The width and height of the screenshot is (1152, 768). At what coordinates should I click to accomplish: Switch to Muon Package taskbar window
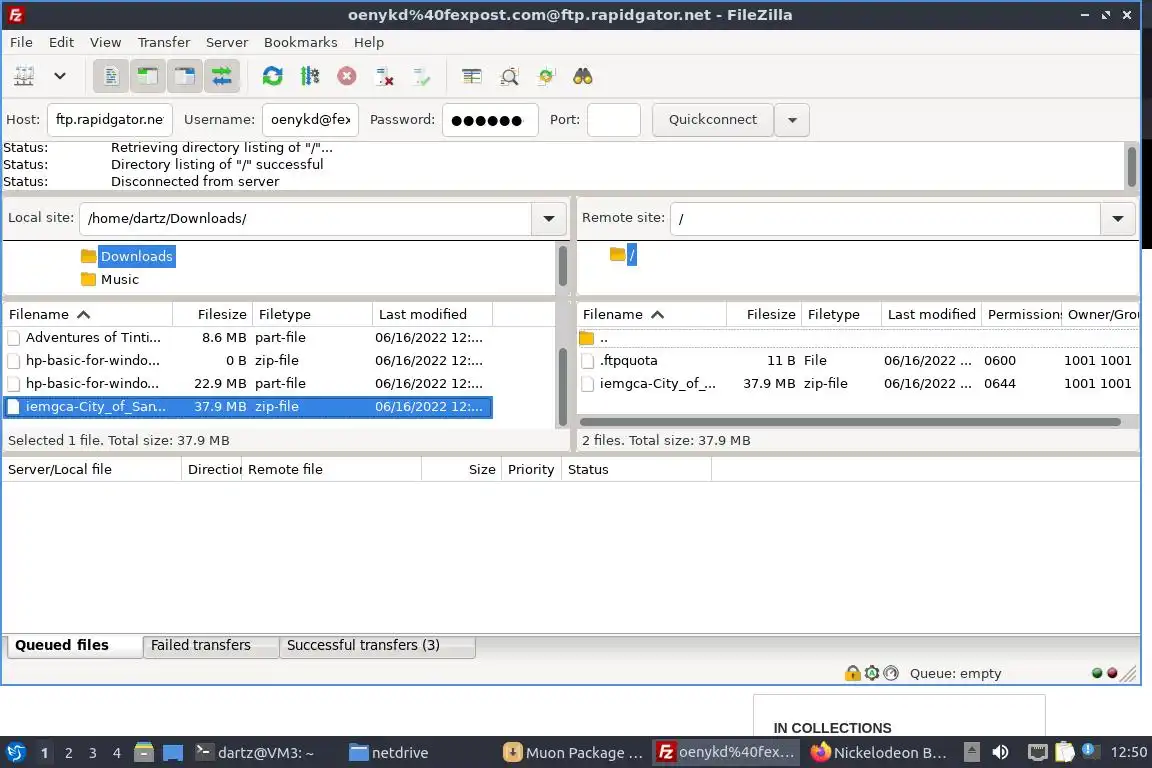click(x=573, y=753)
